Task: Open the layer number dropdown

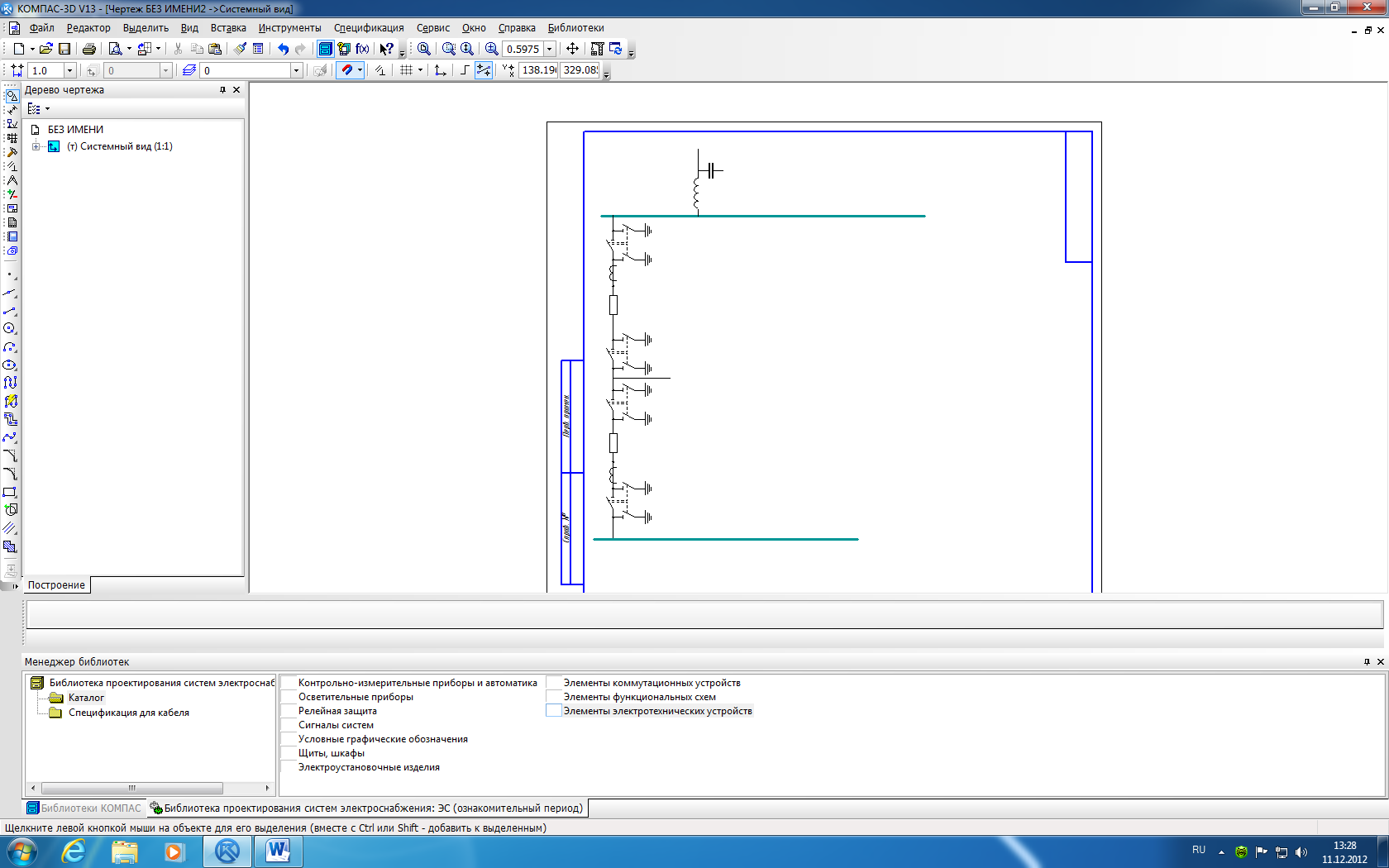Action: click(296, 70)
